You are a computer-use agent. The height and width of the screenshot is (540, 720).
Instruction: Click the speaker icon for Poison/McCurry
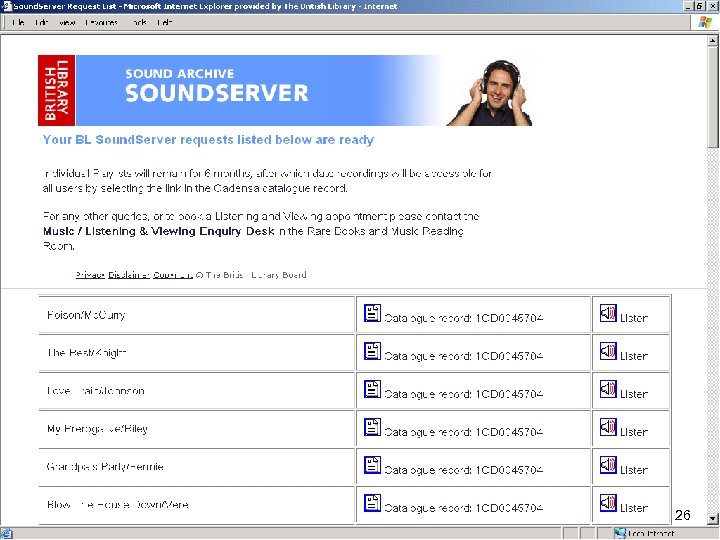[x=608, y=313]
